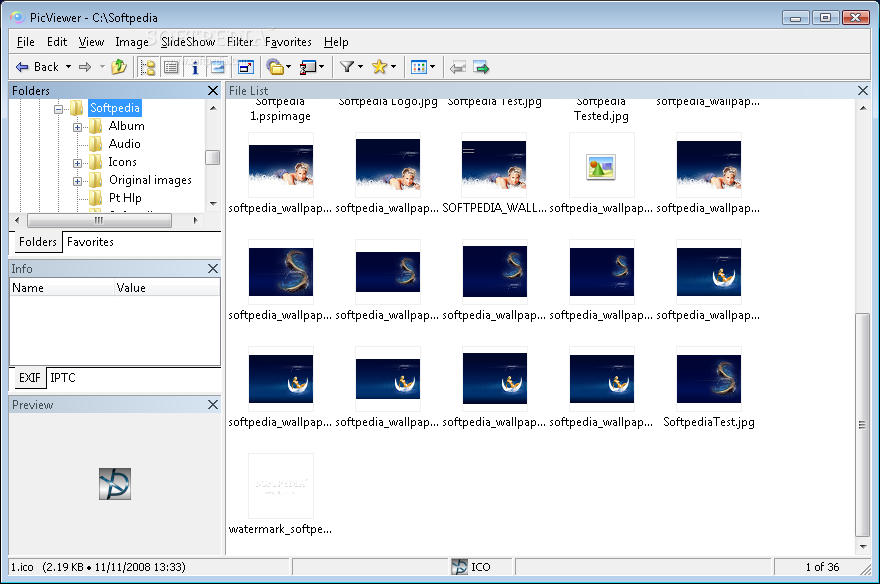Open the Edit menu
Viewport: 880px width, 584px height.
tap(57, 42)
